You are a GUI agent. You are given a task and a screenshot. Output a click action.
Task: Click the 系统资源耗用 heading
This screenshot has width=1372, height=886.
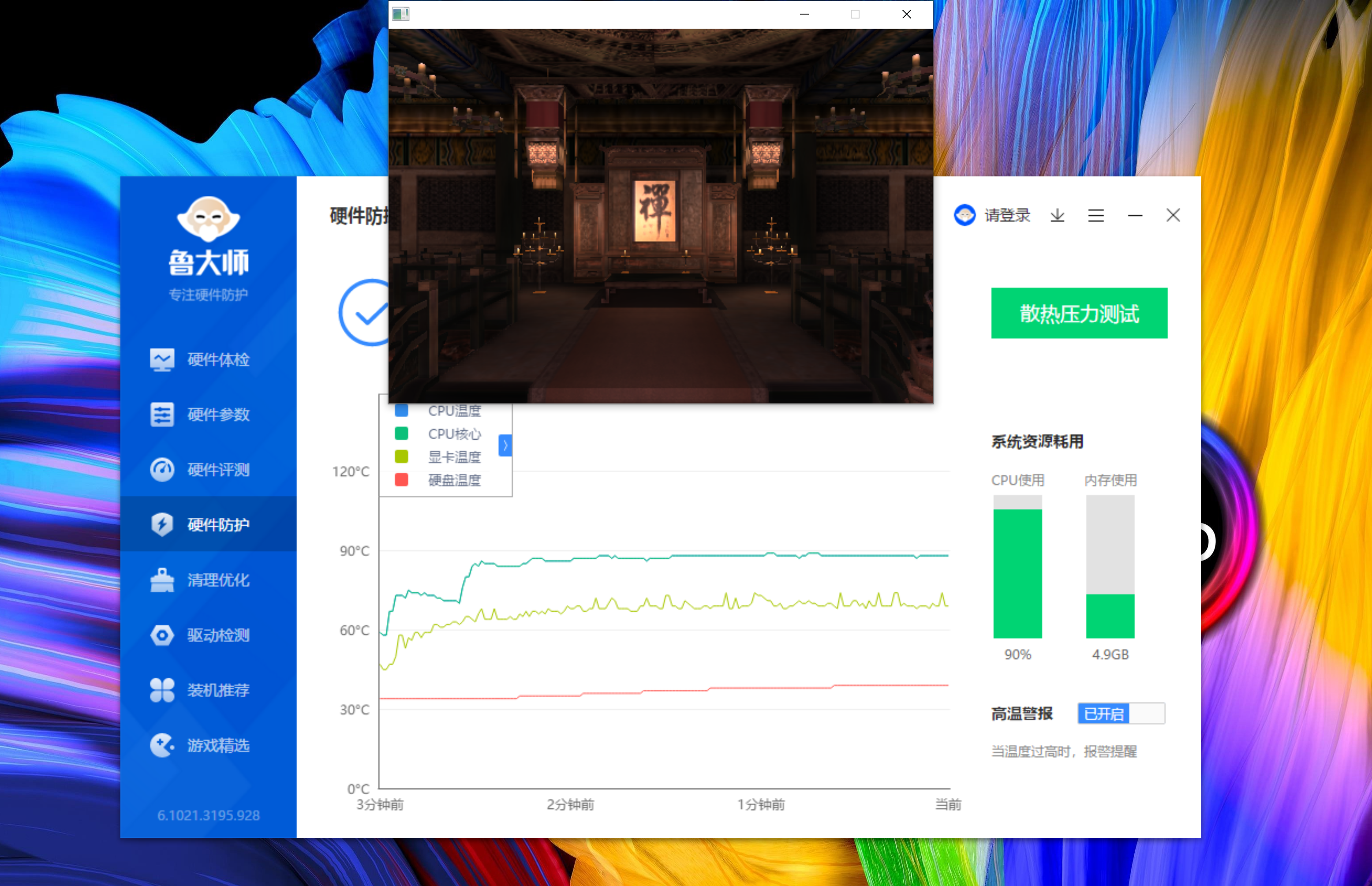pyautogui.click(x=1037, y=441)
